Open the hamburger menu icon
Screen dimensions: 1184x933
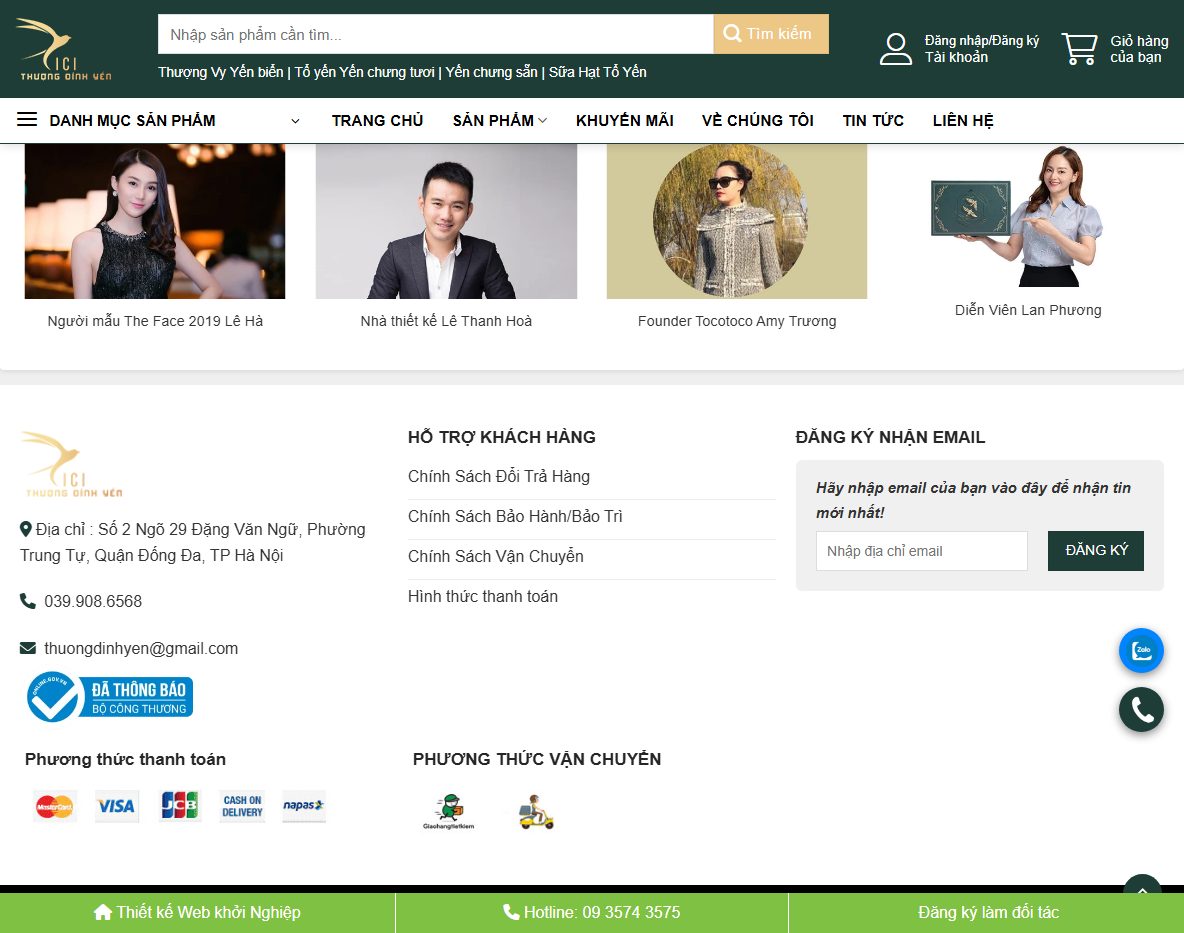tap(26, 119)
